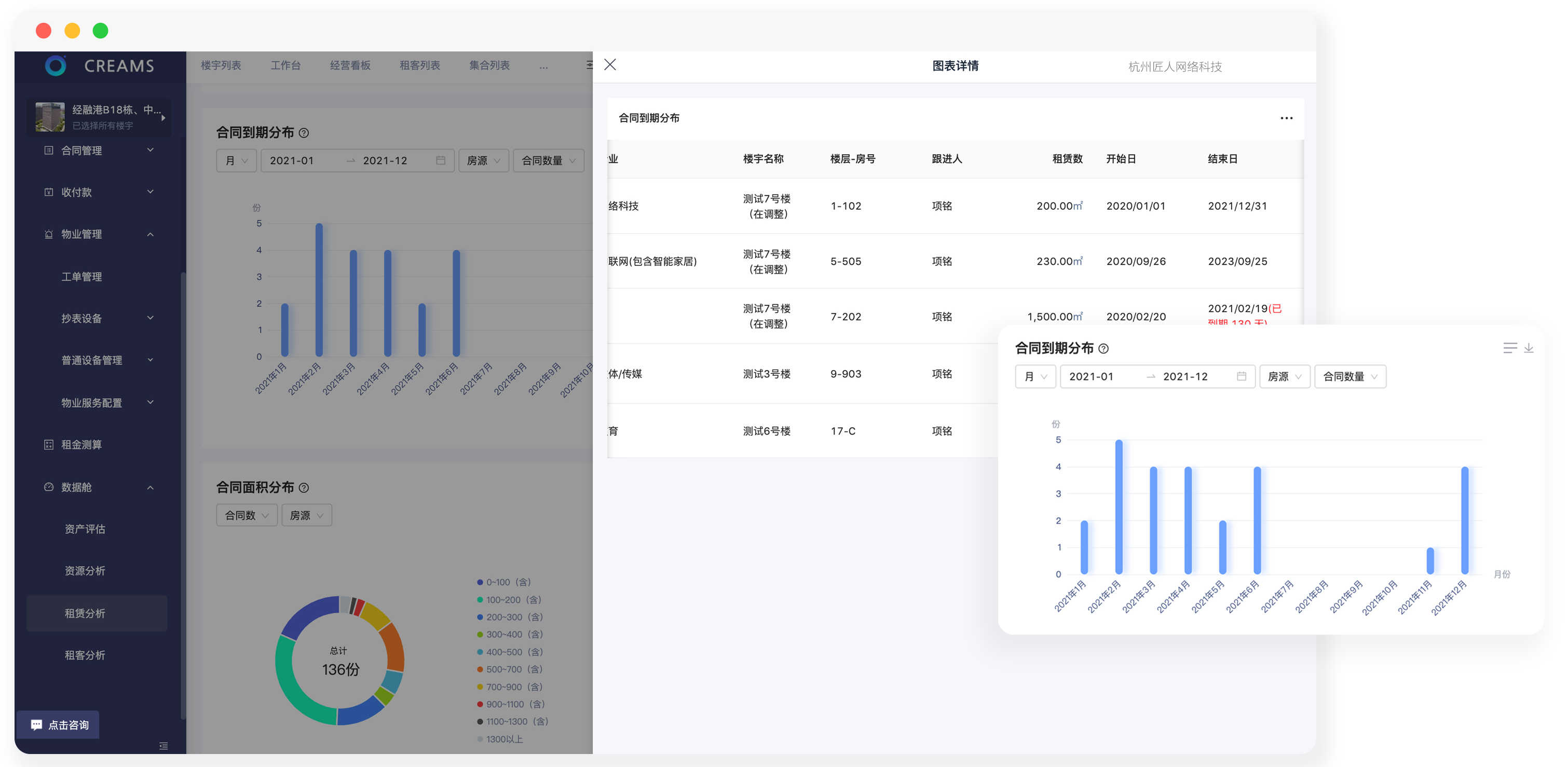Image resolution: width=1568 pixels, height=767 pixels.
Task: Collapse sidebar using bottom menu icon
Action: coord(163,746)
